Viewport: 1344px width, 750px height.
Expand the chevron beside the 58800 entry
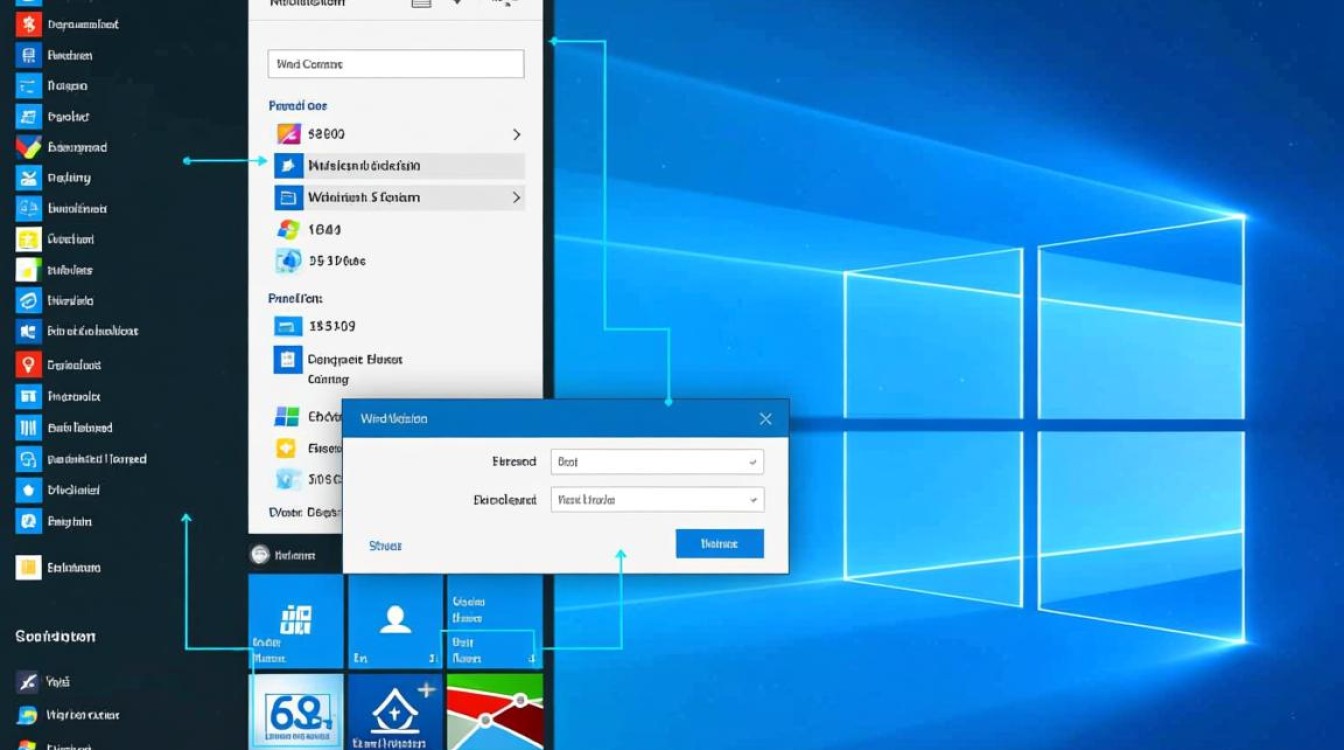[516, 134]
